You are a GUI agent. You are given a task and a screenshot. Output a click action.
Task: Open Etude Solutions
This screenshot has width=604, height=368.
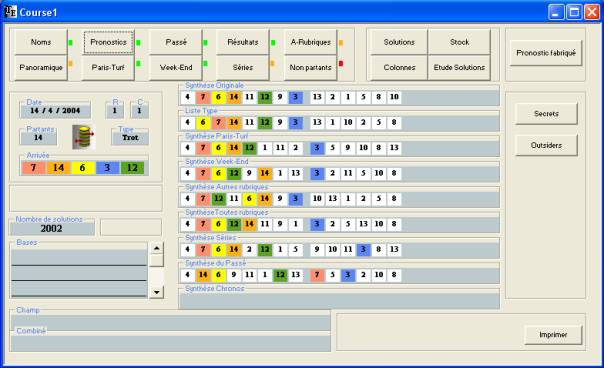pyautogui.click(x=459, y=67)
